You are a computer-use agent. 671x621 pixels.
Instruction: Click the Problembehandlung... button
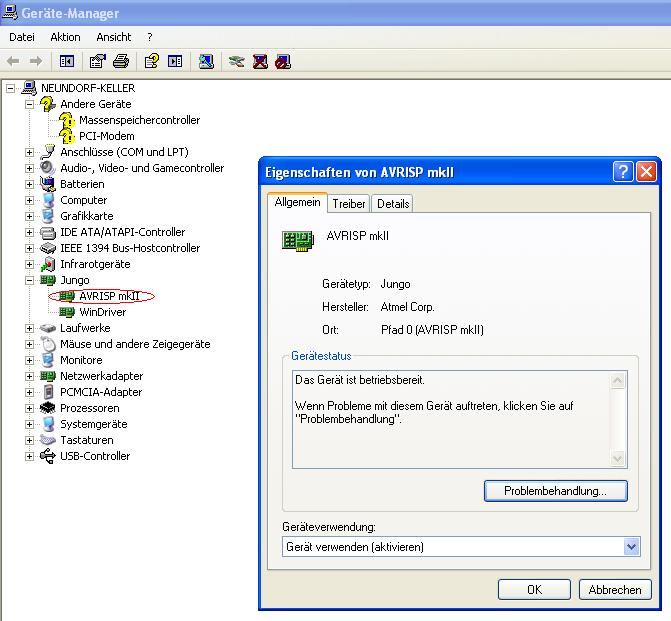555,491
